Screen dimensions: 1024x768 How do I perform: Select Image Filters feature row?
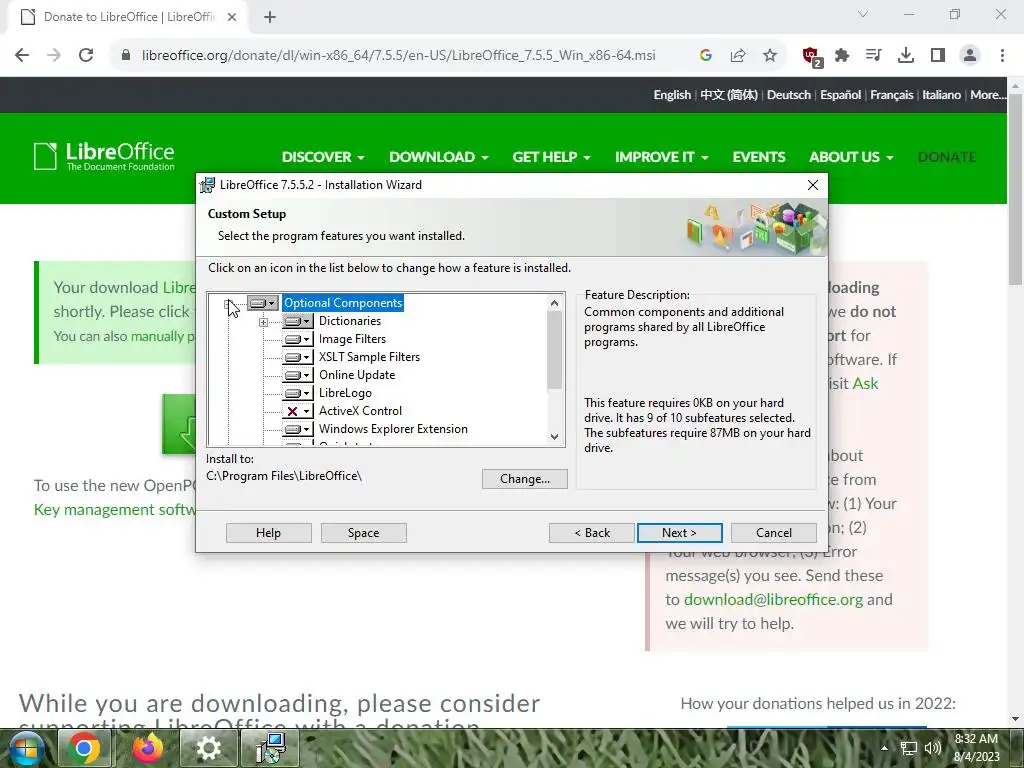(352, 339)
